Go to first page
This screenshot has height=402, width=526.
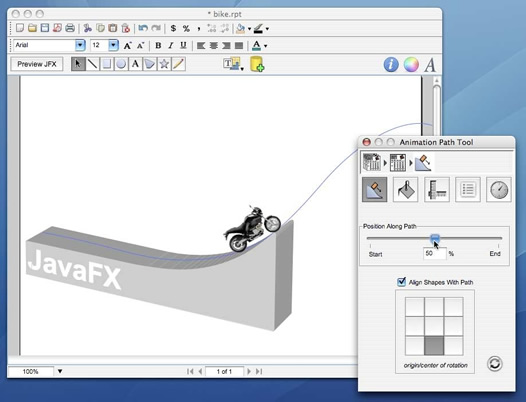tap(190, 371)
